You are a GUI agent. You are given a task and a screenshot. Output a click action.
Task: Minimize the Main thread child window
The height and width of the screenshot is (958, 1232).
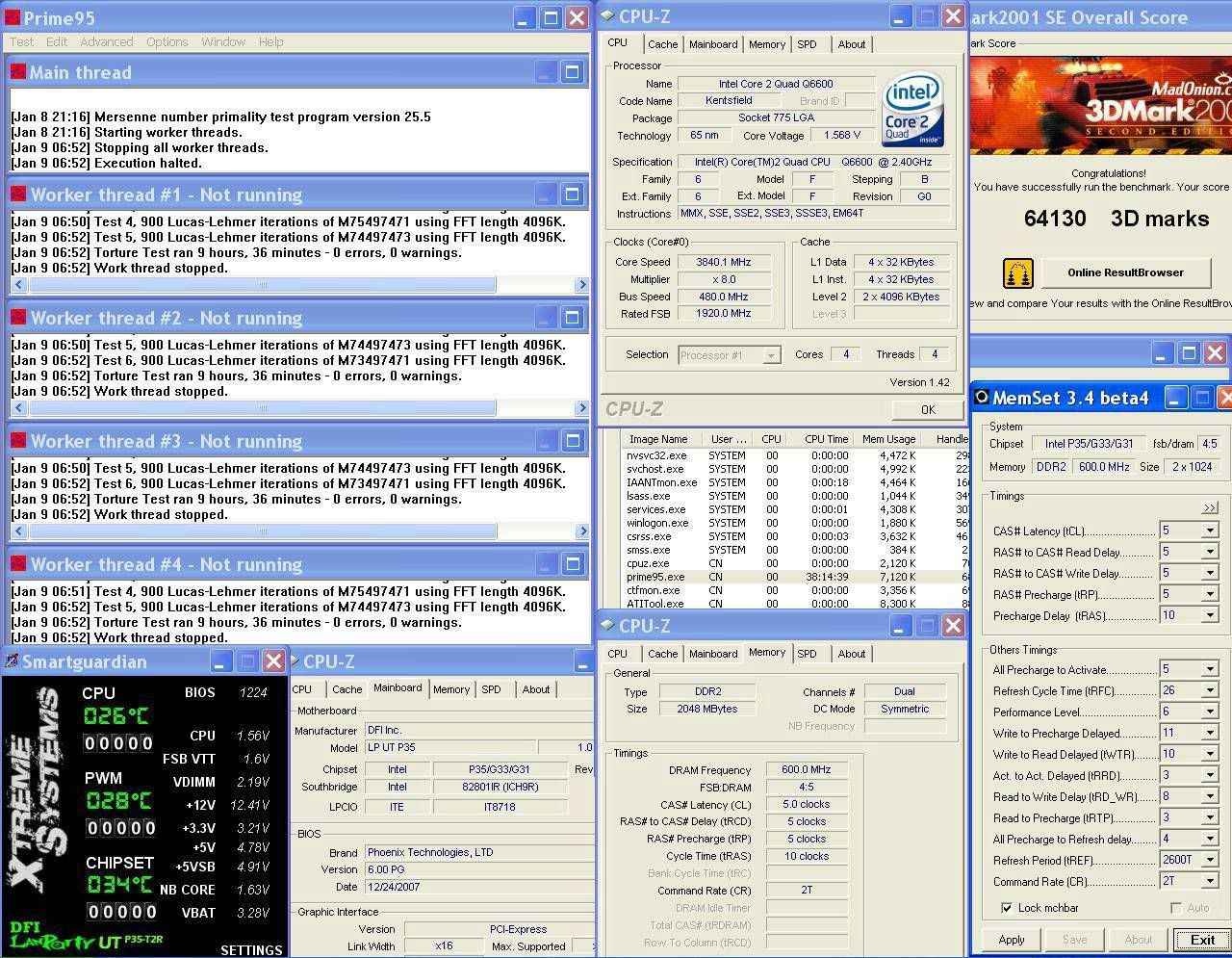[x=546, y=71]
